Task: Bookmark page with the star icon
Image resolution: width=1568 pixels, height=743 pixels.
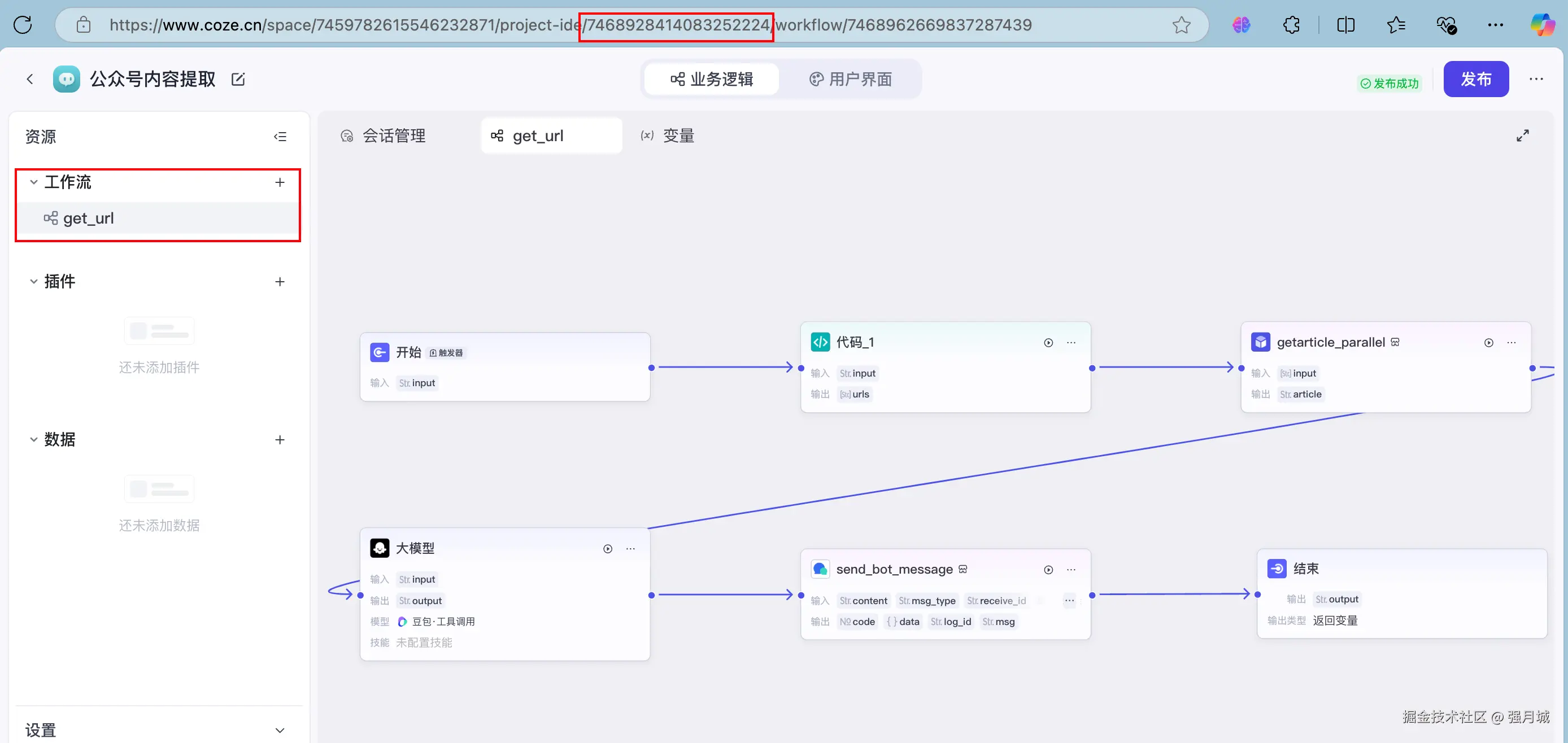Action: 1181,25
